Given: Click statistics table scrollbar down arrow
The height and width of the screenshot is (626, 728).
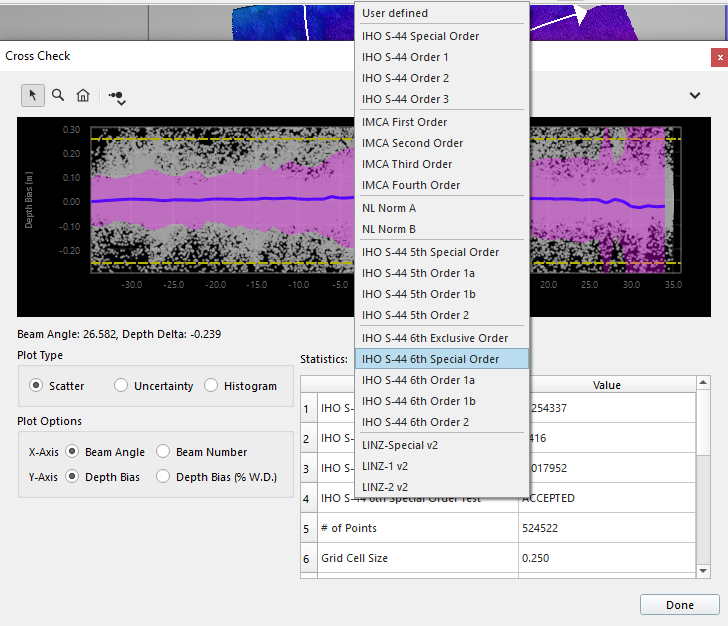Looking at the screenshot, I should 703,571.
